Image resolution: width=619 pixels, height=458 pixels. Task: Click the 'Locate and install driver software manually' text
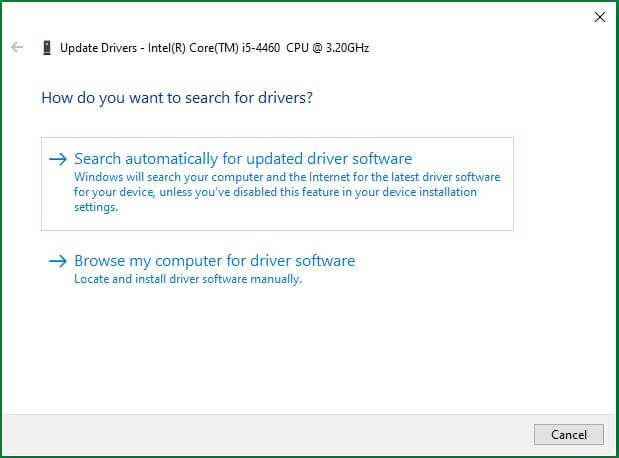pyautogui.click(x=188, y=279)
